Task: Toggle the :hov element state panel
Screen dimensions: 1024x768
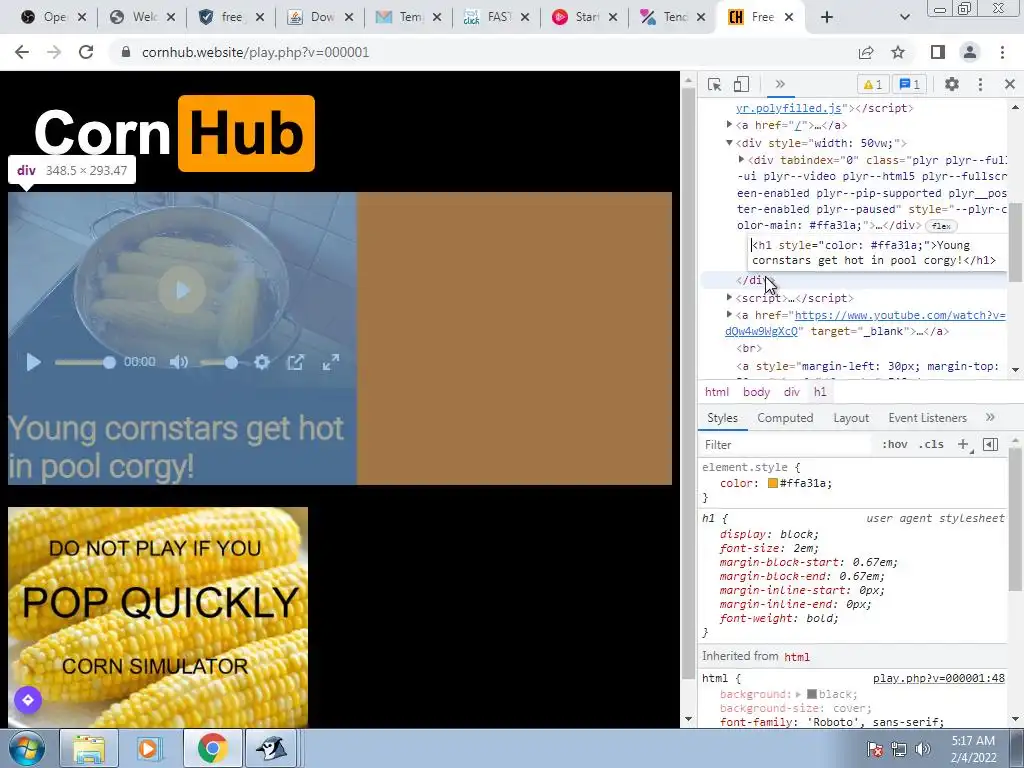Action: (894, 445)
